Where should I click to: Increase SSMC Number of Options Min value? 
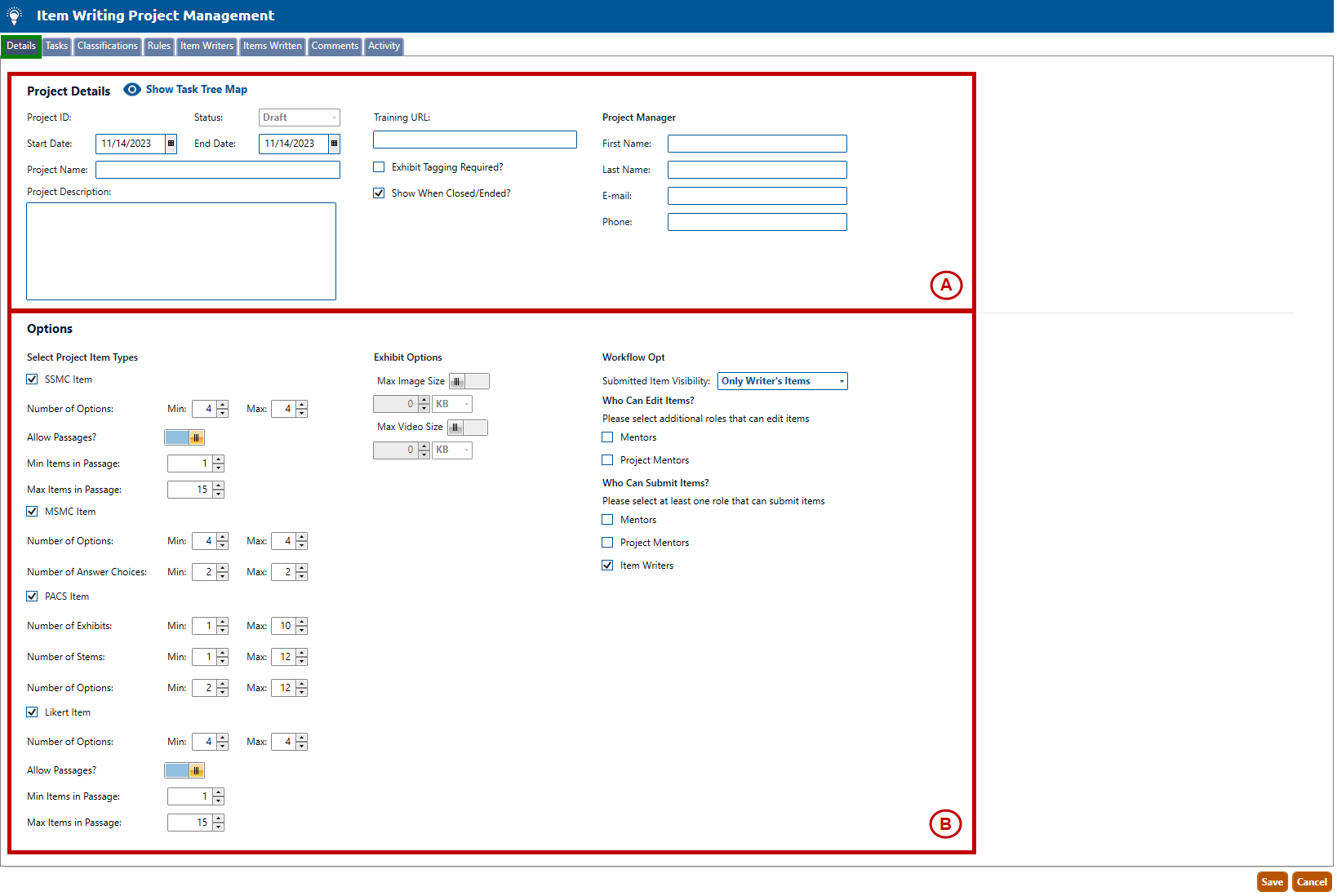tap(223, 405)
